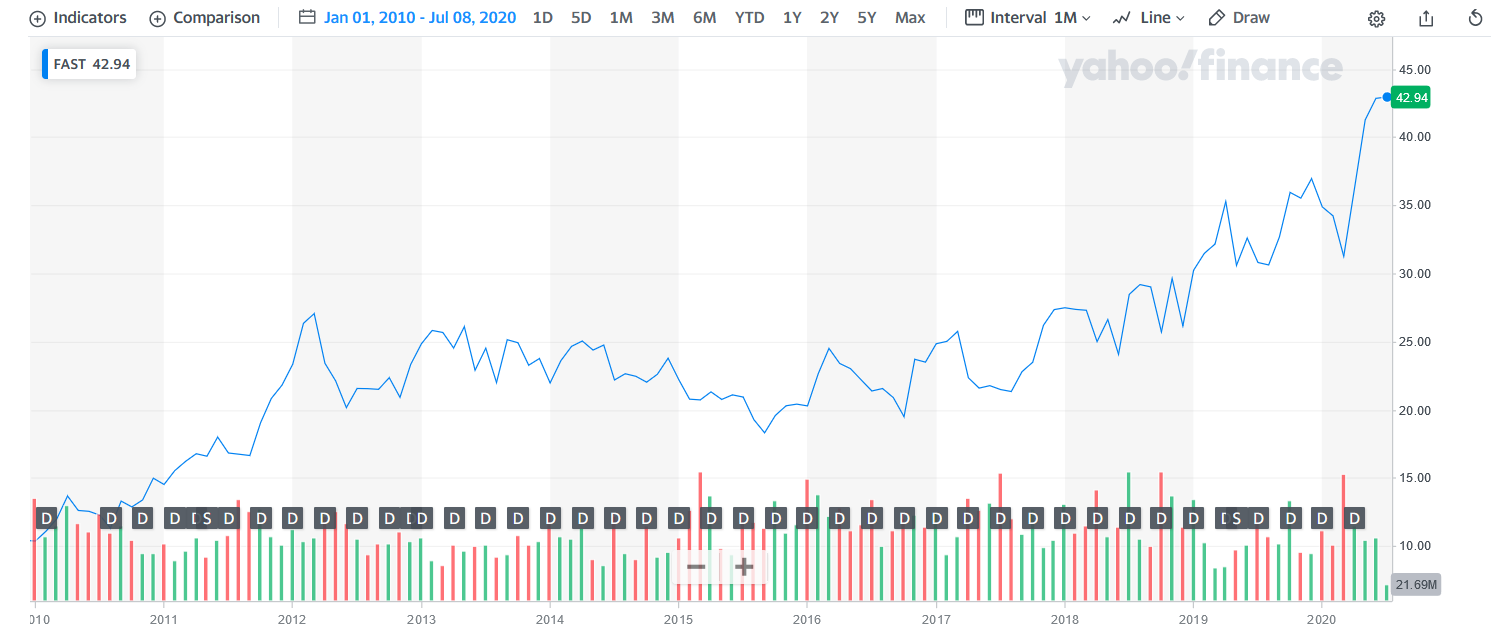The width and height of the screenshot is (1491, 640).
Task: Switch range to YTD
Action: pyautogui.click(x=749, y=18)
